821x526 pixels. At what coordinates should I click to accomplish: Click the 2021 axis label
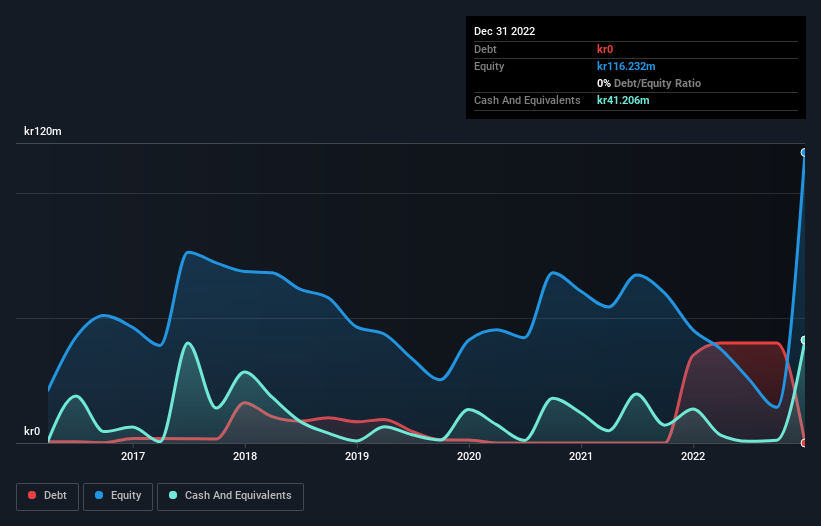(x=581, y=456)
